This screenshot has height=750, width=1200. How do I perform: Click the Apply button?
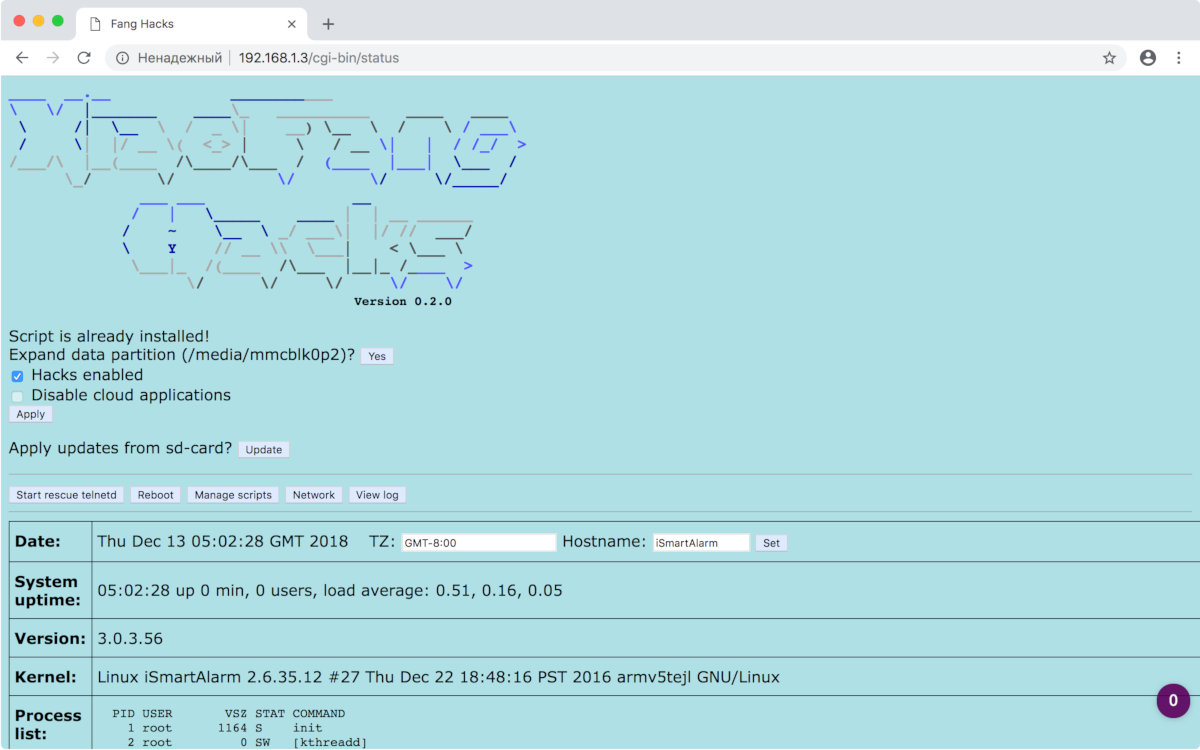click(x=31, y=414)
